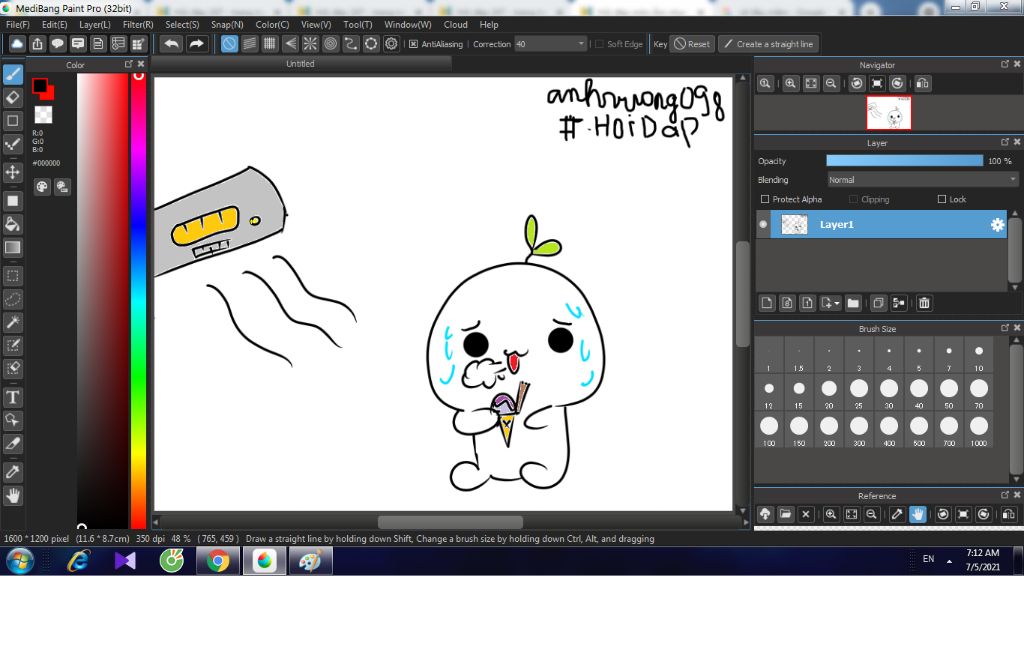Click Create a straight line button
1024x661 pixels.
[x=769, y=44]
